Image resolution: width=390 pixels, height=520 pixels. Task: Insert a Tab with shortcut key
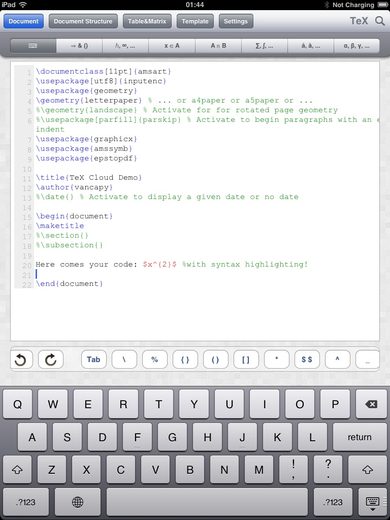(x=94, y=359)
